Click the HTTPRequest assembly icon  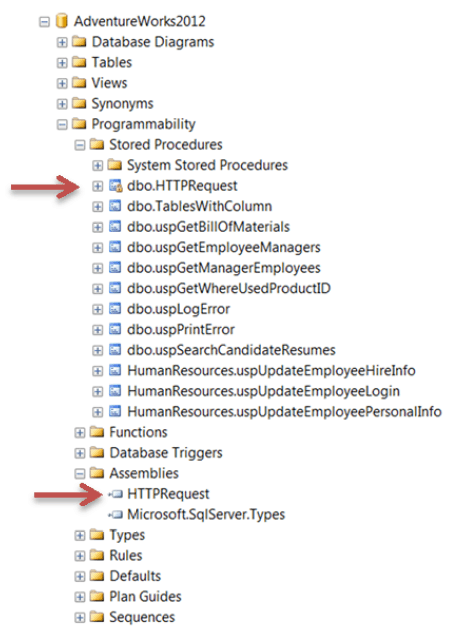(115, 494)
